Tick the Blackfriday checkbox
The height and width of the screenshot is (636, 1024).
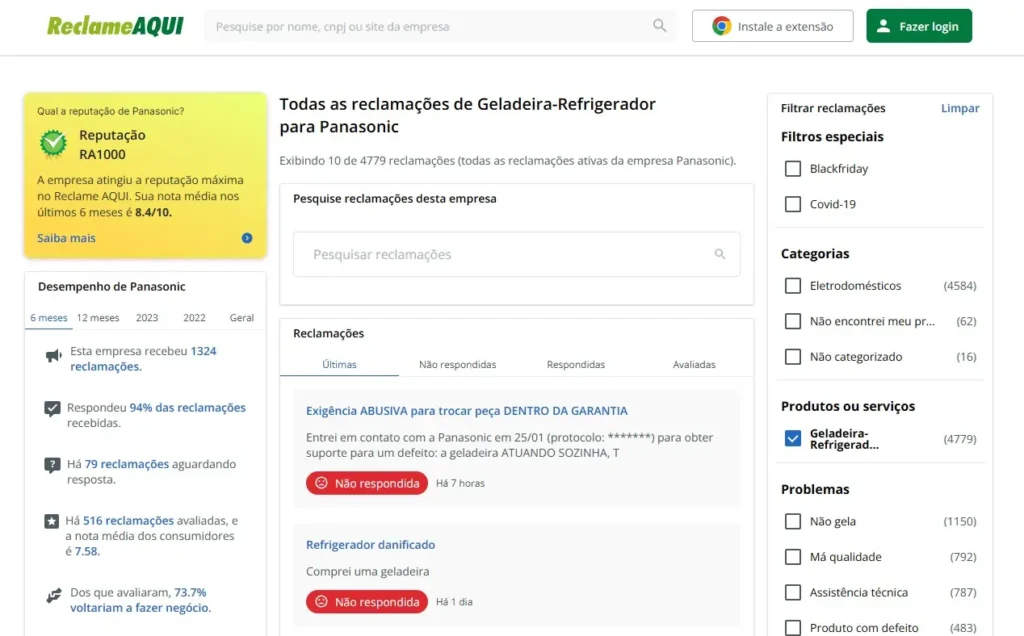793,168
